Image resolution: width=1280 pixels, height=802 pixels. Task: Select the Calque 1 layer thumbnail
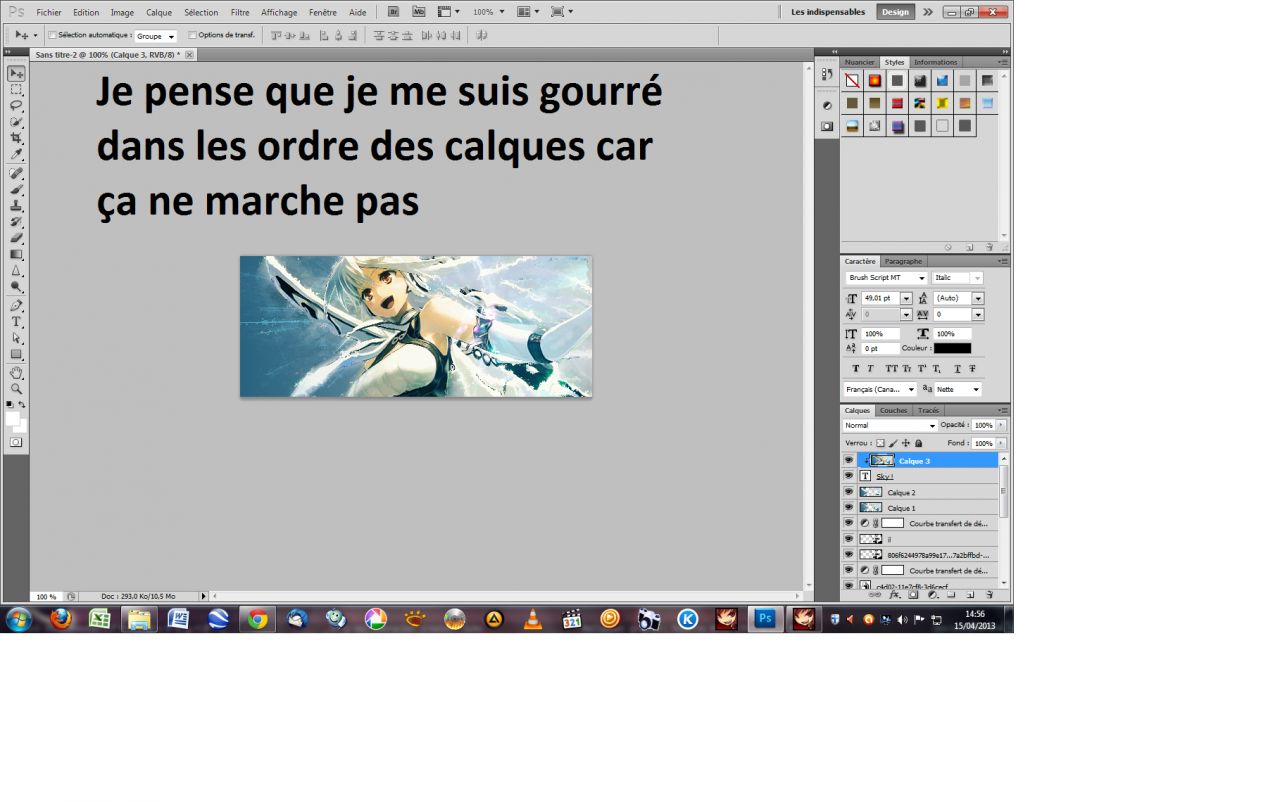click(x=870, y=508)
